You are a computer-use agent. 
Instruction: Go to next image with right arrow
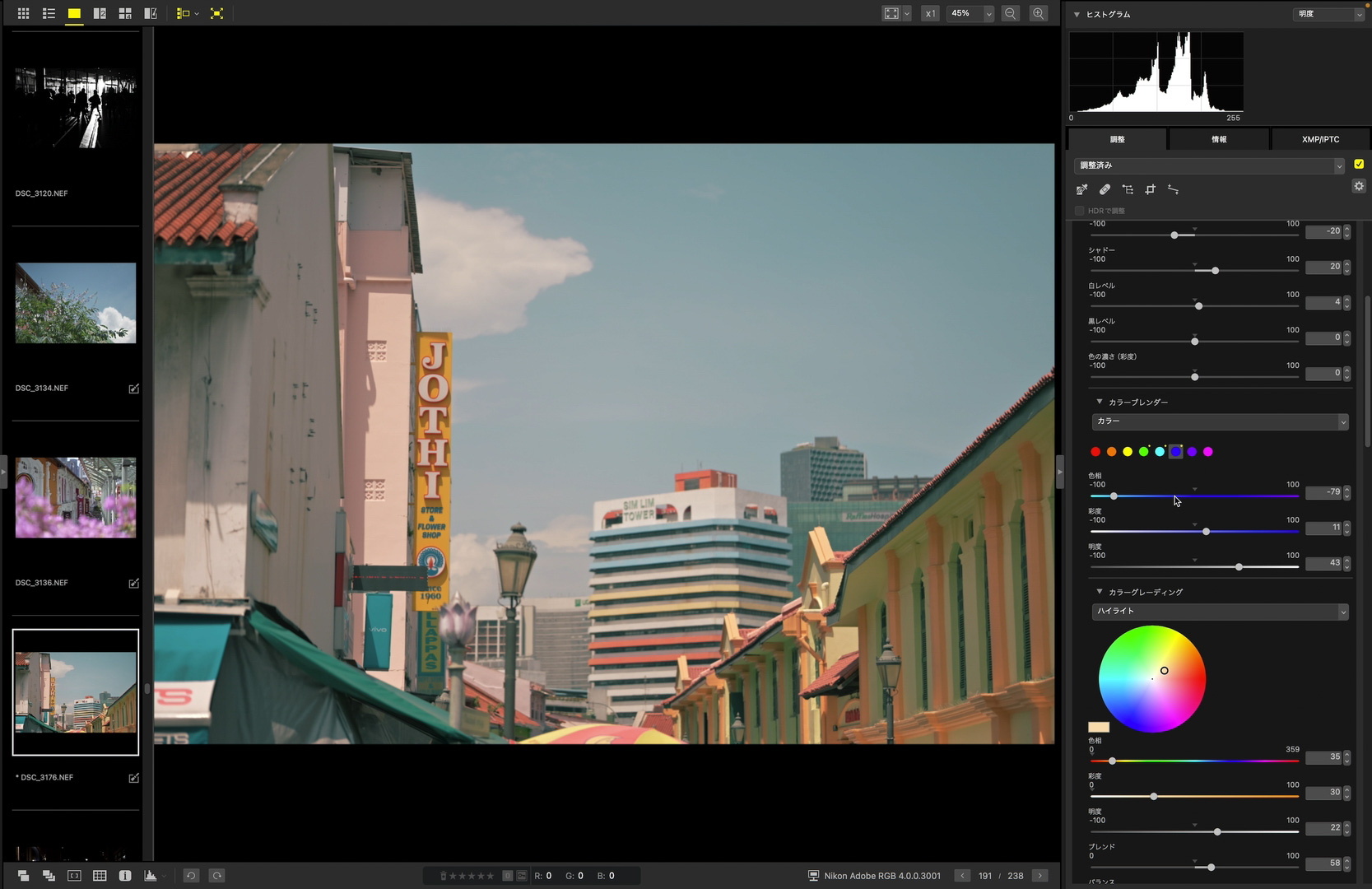pyautogui.click(x=1040, y=876)
